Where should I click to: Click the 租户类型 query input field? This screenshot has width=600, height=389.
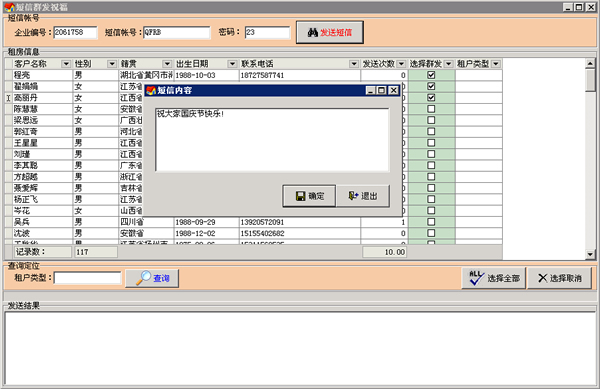pos(88,278)
